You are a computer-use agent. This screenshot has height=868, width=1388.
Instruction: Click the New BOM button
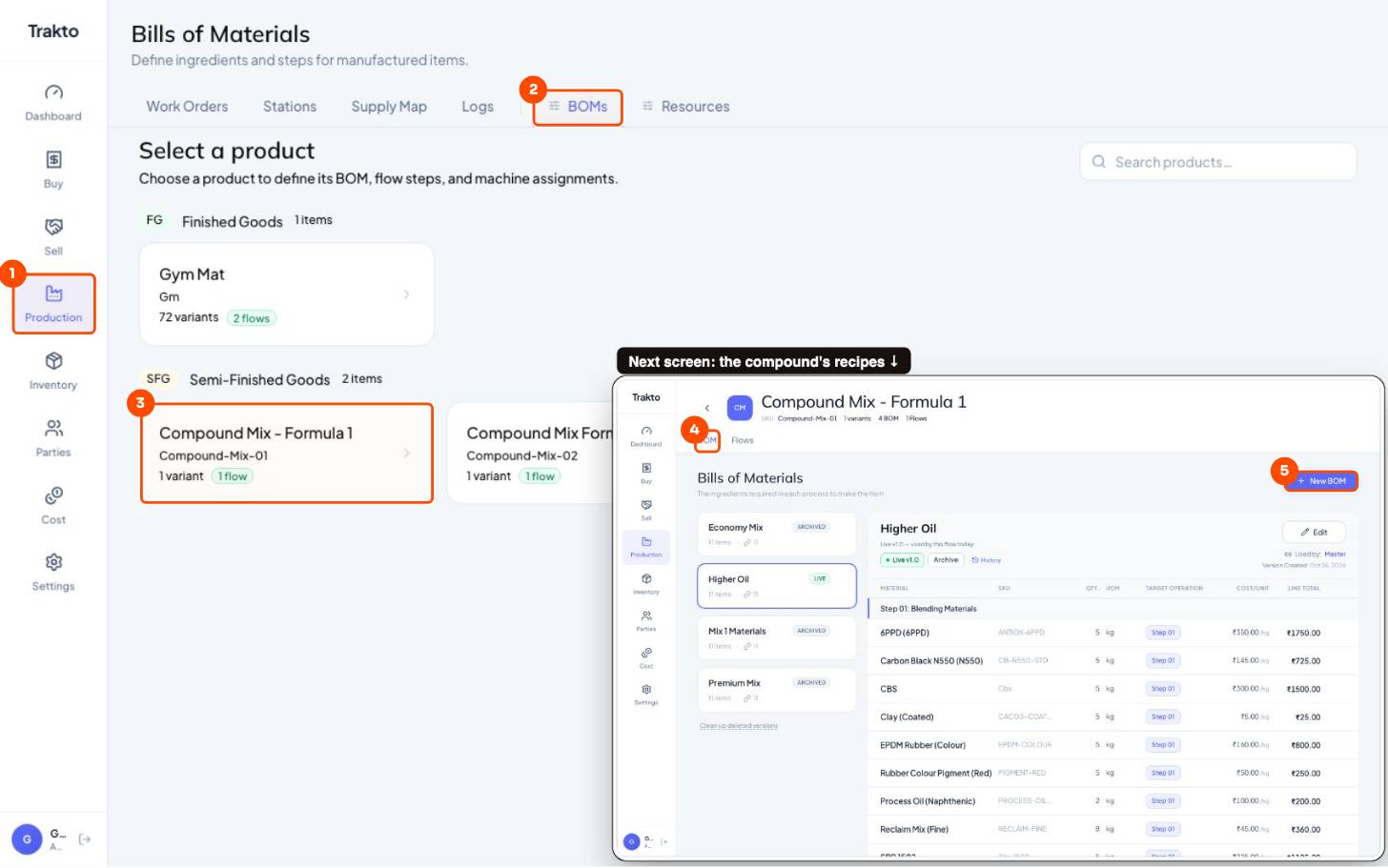(1321, 481)
